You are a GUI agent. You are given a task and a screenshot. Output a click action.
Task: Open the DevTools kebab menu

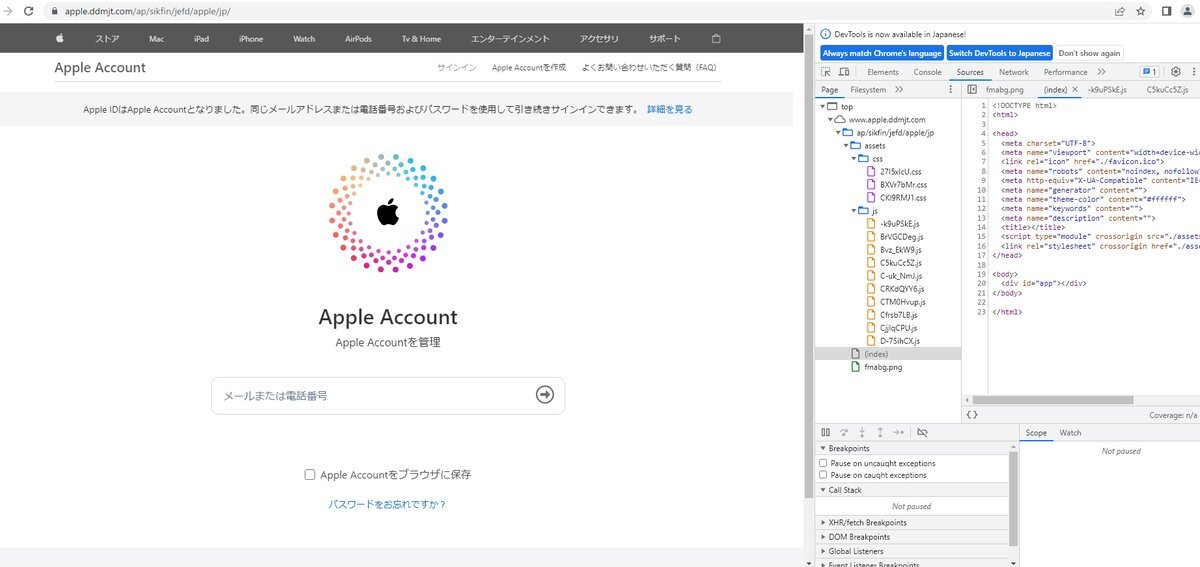[1192, 72]
